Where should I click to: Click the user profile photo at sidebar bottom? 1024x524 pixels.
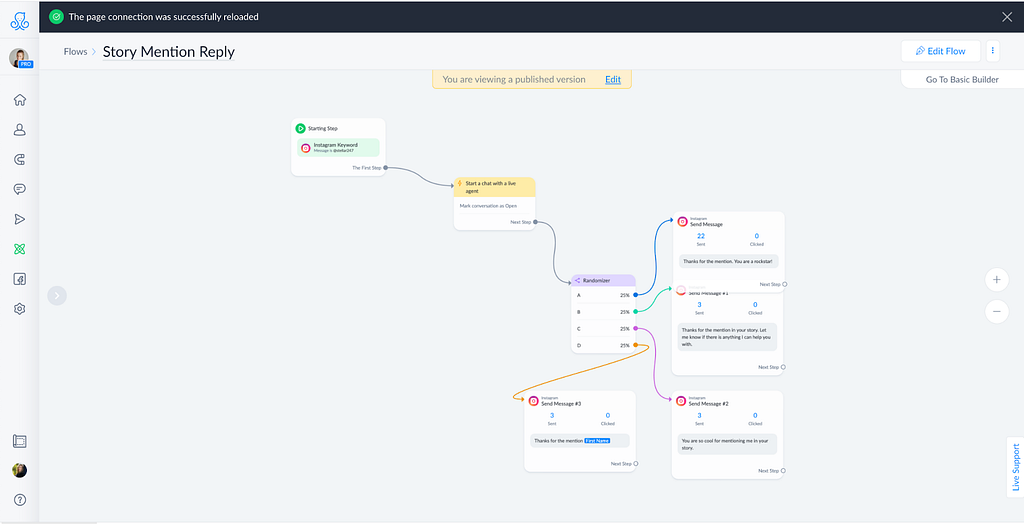[20, 470]
